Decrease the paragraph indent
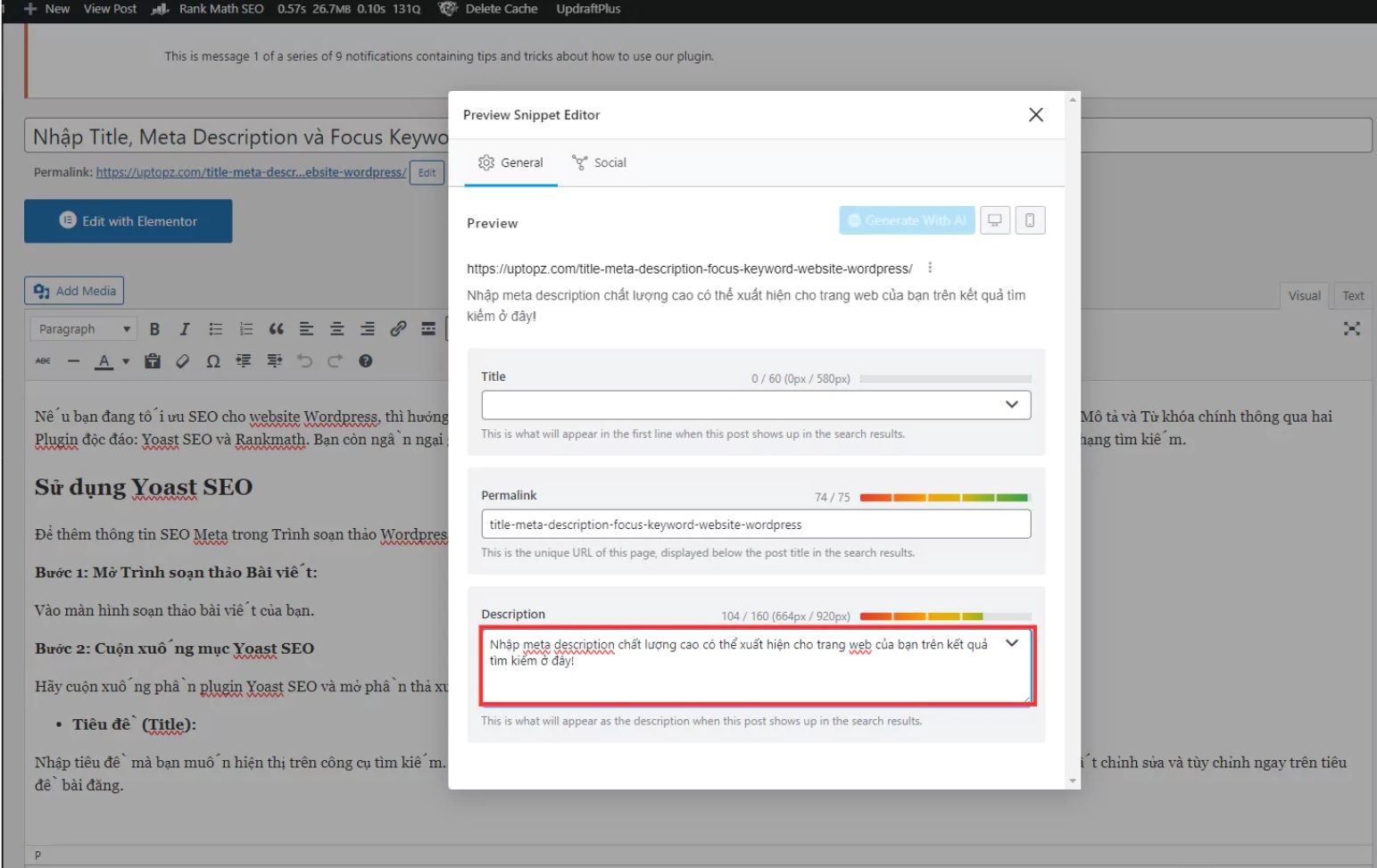This screenshot has width=1377, height=868. (x=244, y=361)
